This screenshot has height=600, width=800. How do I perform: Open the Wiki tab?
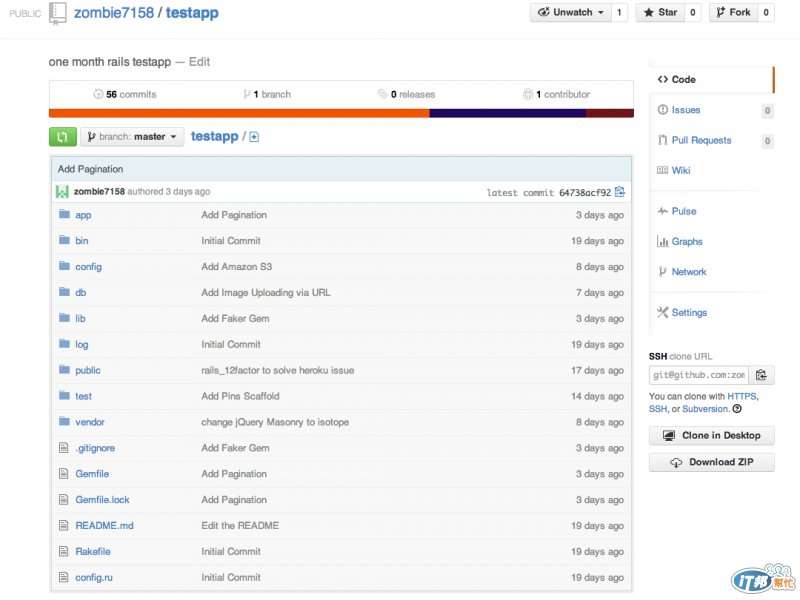pos(681,170)
